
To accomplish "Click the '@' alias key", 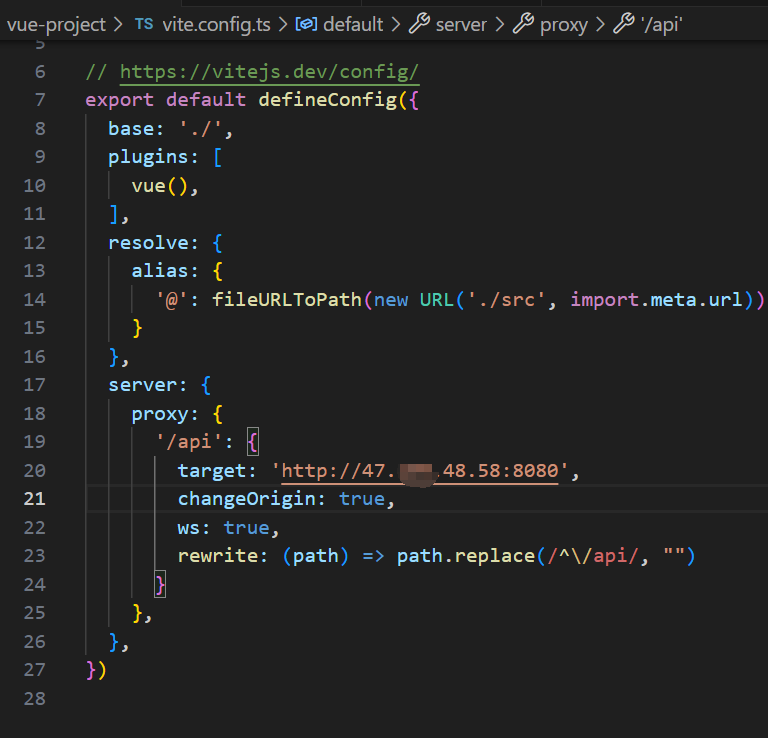I will click(x=172, y=300).
